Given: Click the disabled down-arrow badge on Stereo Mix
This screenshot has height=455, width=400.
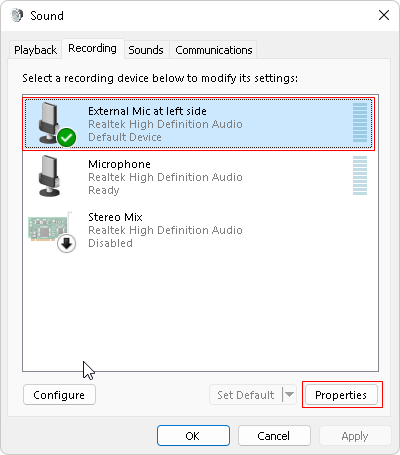Looking at the screenshot, I should (x=66, y=244).
